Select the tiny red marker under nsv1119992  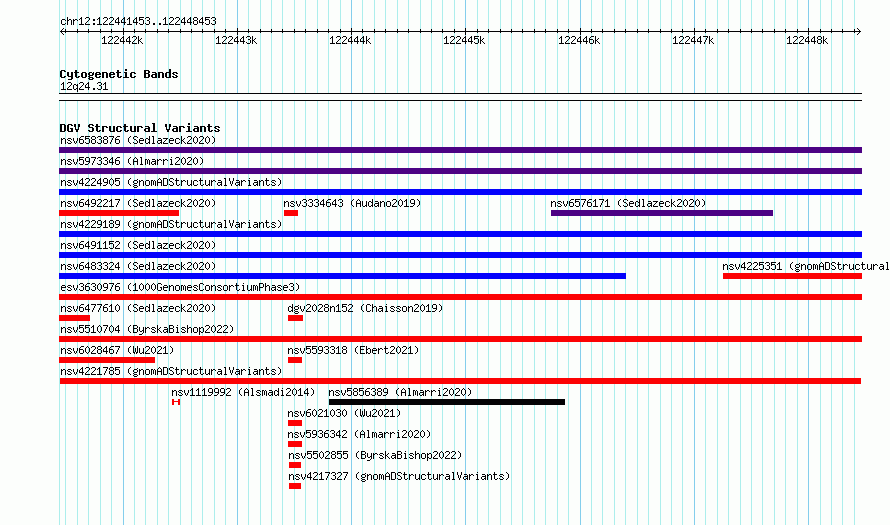(x=176, y=402)
